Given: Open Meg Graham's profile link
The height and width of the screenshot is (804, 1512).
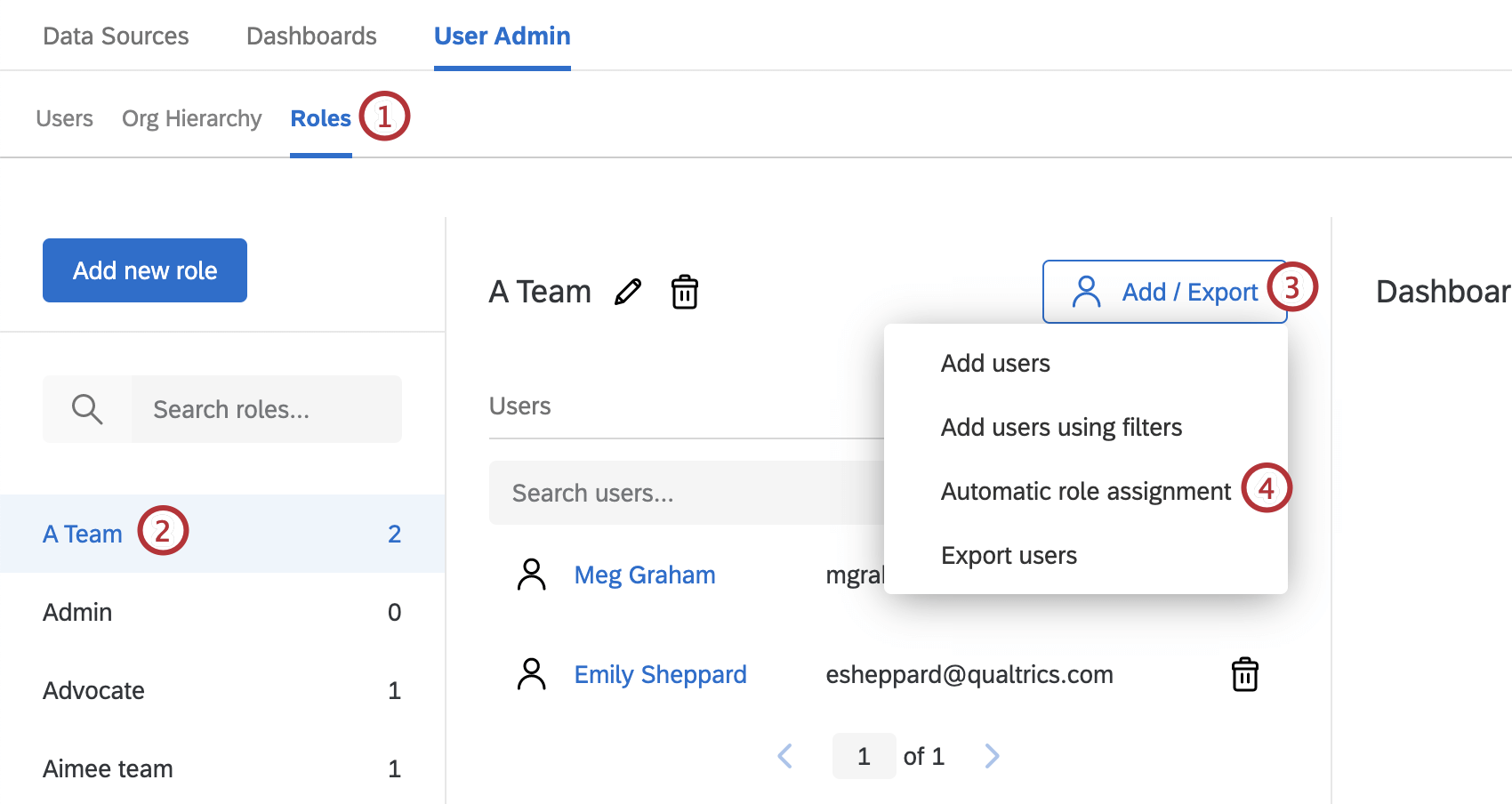Looking at the screenshot, I should pos(645,575).
